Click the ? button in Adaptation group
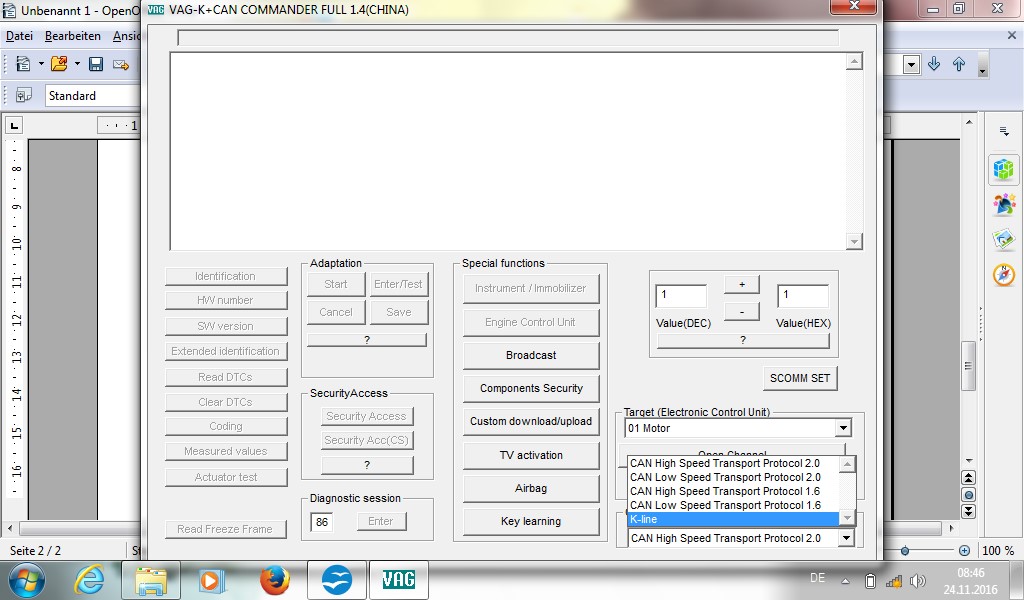The image size is (1024, 600). (x=367, y=340)
